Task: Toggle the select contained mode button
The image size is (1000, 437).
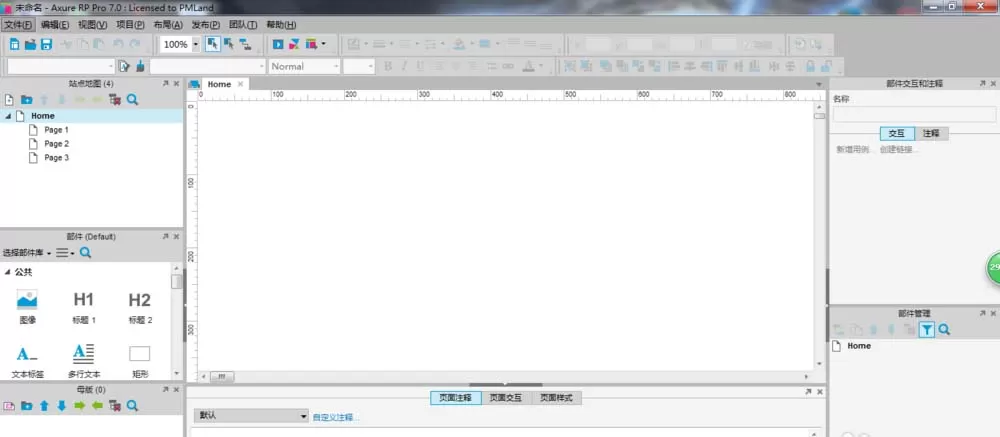Action: click(x=229, y=45)
